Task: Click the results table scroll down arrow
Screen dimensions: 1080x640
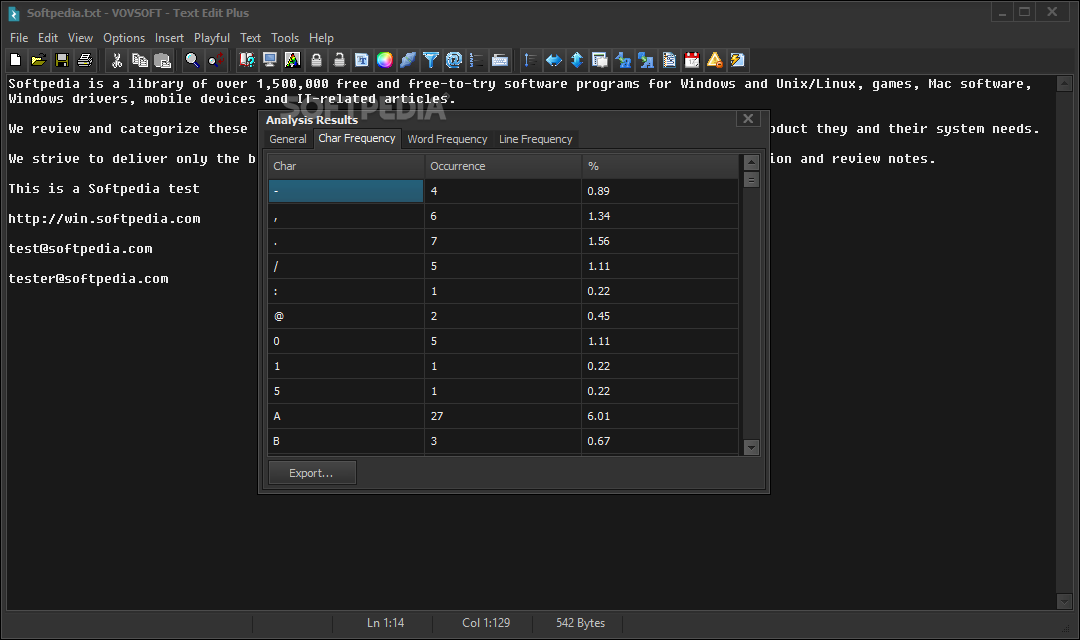Action: click(751, 447)
